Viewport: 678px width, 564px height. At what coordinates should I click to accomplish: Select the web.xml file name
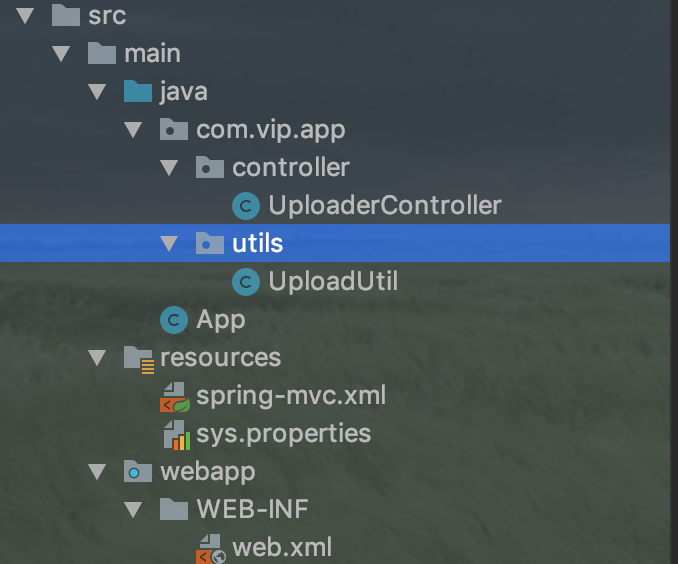point(282,548)
